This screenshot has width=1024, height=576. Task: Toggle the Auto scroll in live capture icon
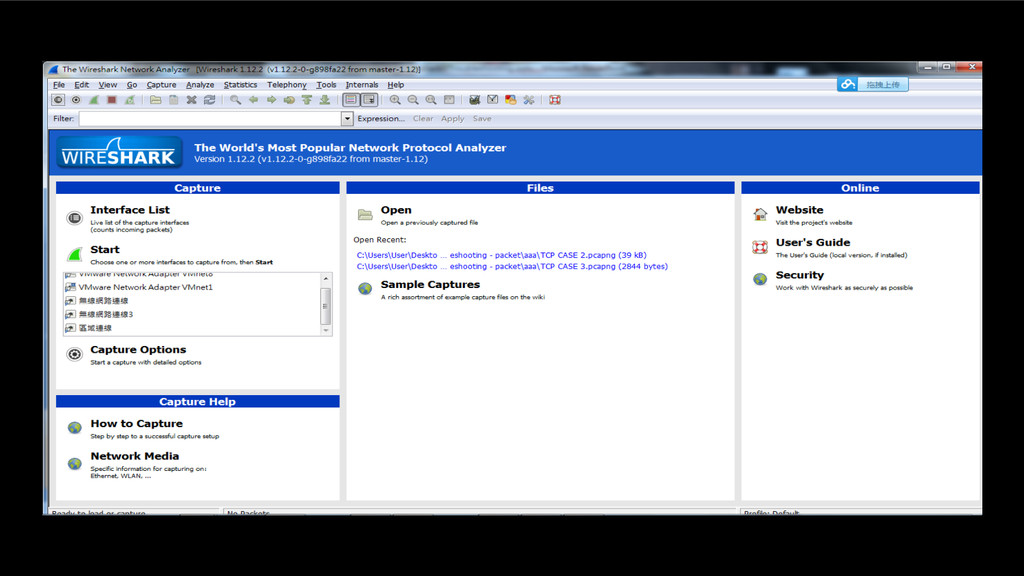click(369, 100)
